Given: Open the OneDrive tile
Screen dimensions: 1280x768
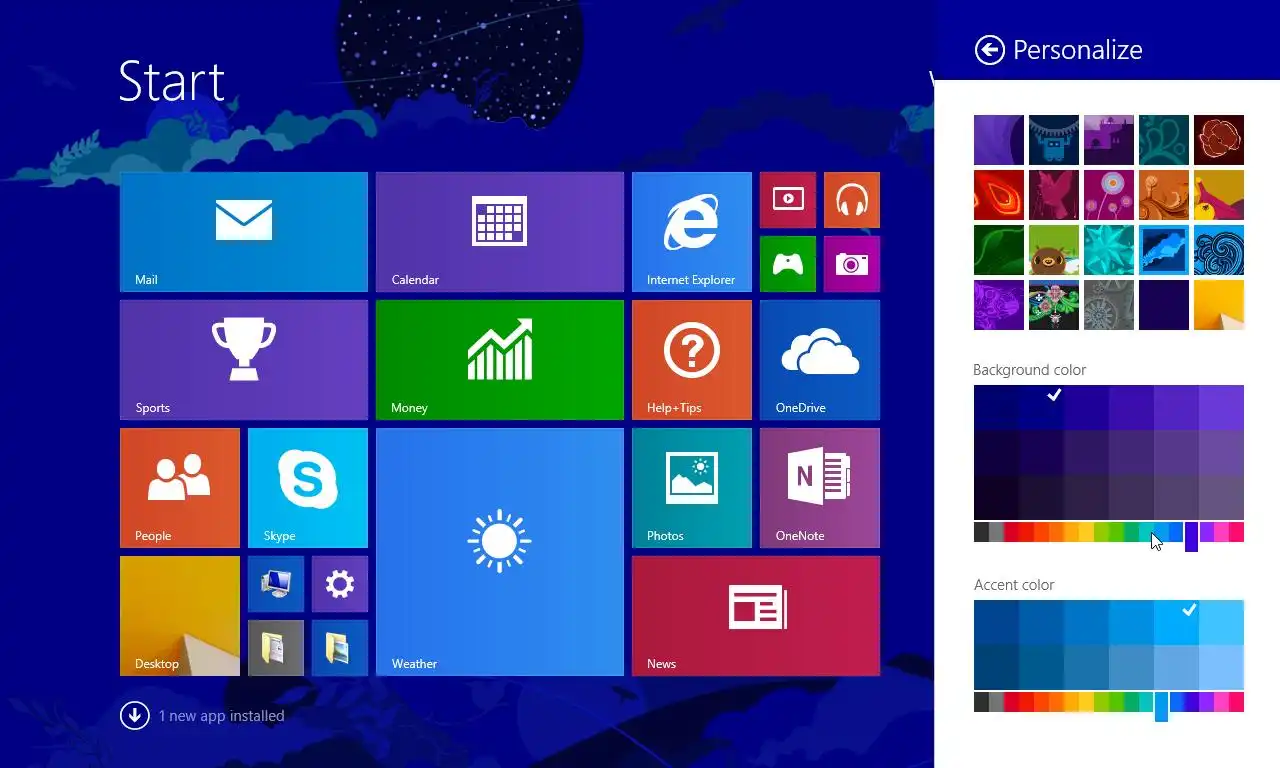Looking at the screenshot, I should pyautogui.click(x=820, y=360).
